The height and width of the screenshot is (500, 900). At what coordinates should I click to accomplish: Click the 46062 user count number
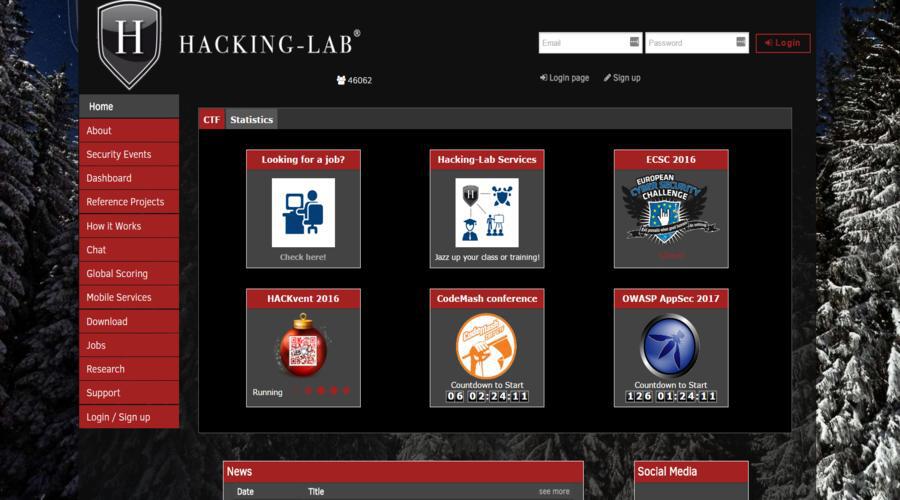(360, 80)
